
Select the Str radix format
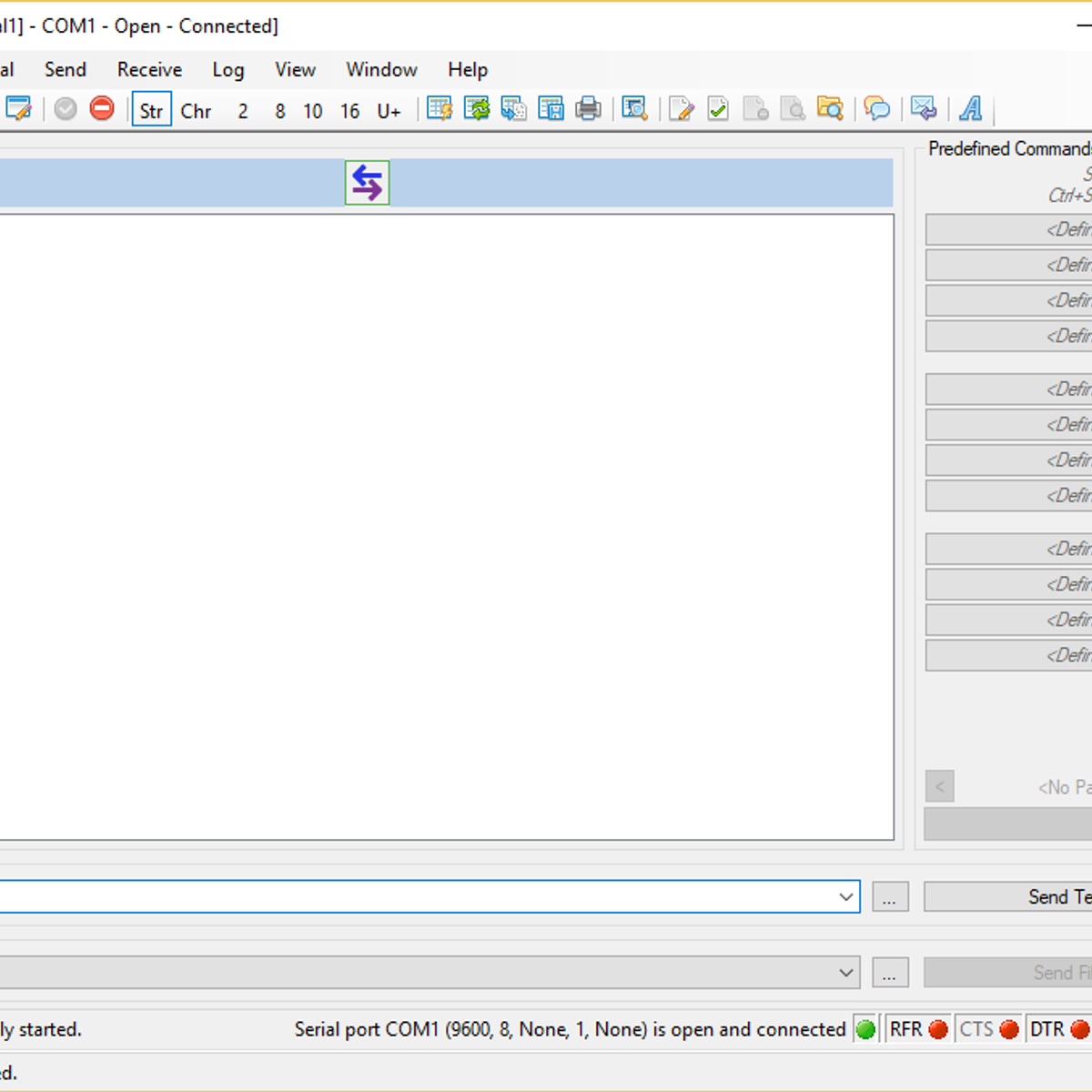[x=151, y=110]
